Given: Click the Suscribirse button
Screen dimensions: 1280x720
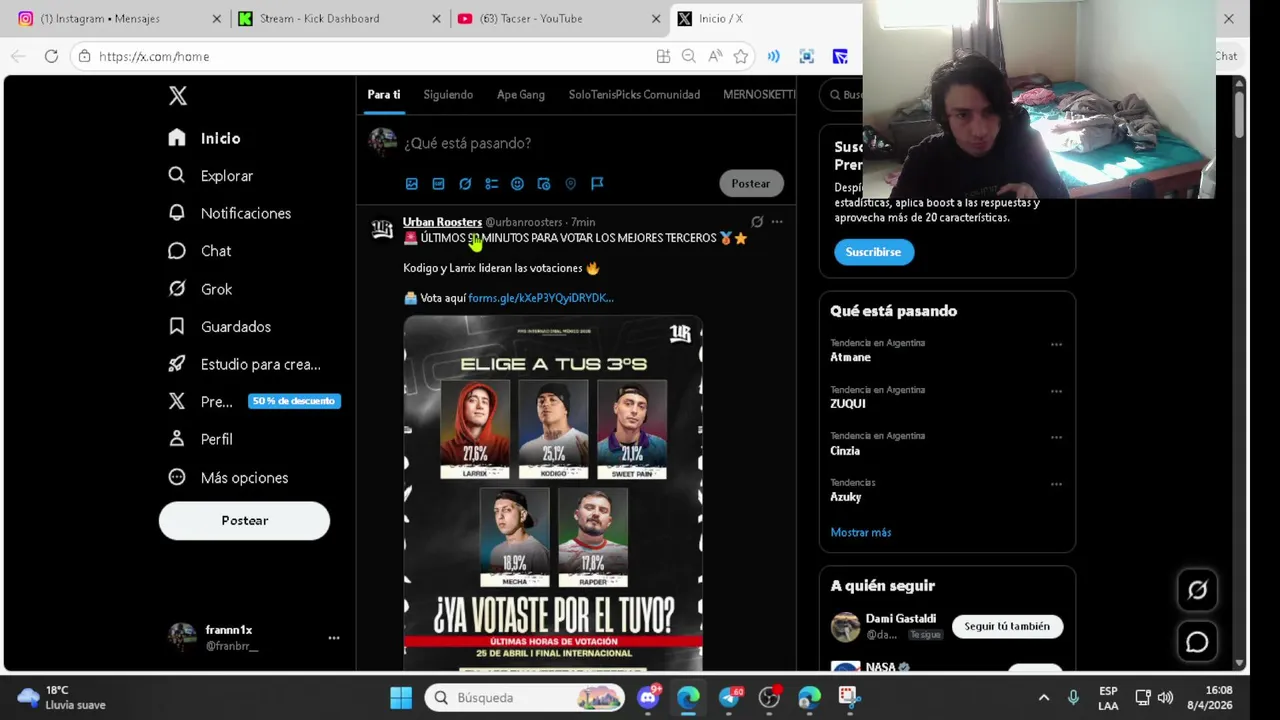Looking at the screenshot, I should pos(873,252).
